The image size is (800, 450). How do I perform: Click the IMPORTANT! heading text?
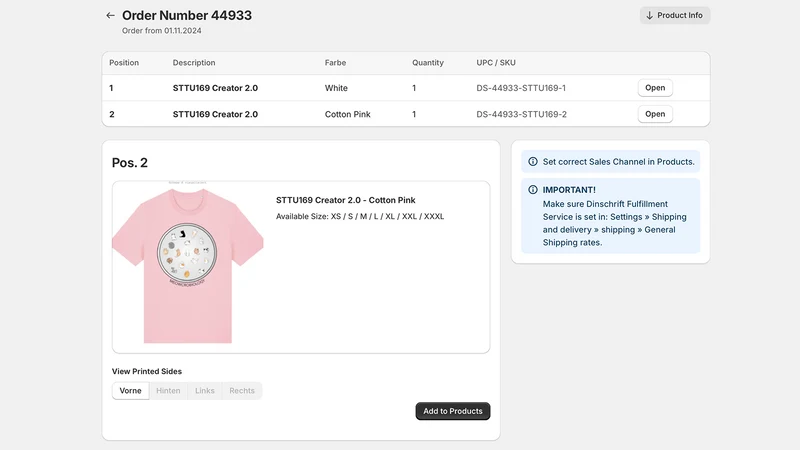(569, 190)
